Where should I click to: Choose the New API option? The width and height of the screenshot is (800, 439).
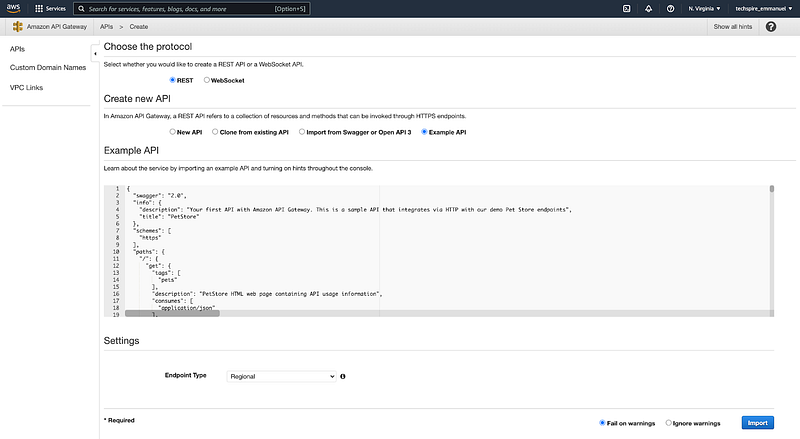(x=172, y=132)
